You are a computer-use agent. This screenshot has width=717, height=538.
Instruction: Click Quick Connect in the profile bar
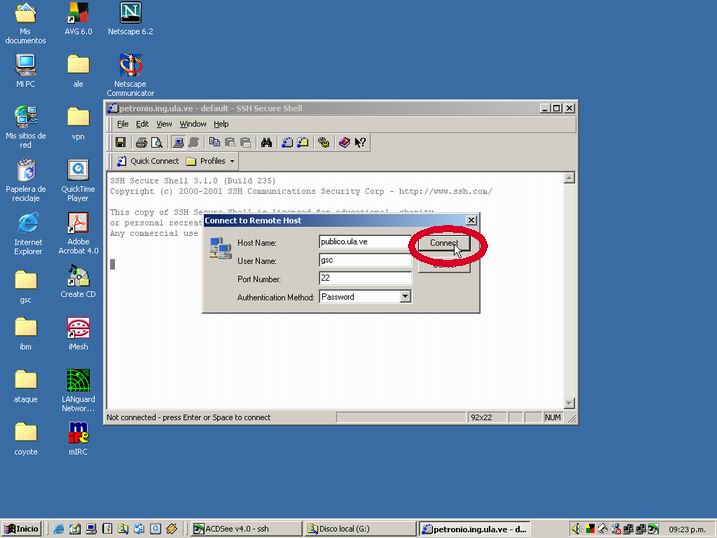click(148, 161)
